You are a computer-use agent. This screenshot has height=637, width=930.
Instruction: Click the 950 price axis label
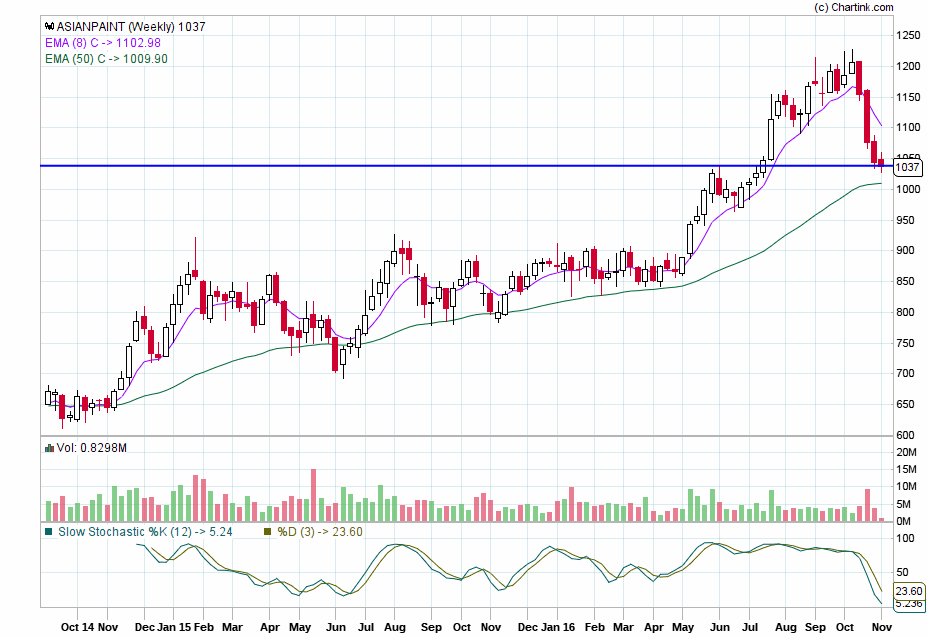[905, 220]
